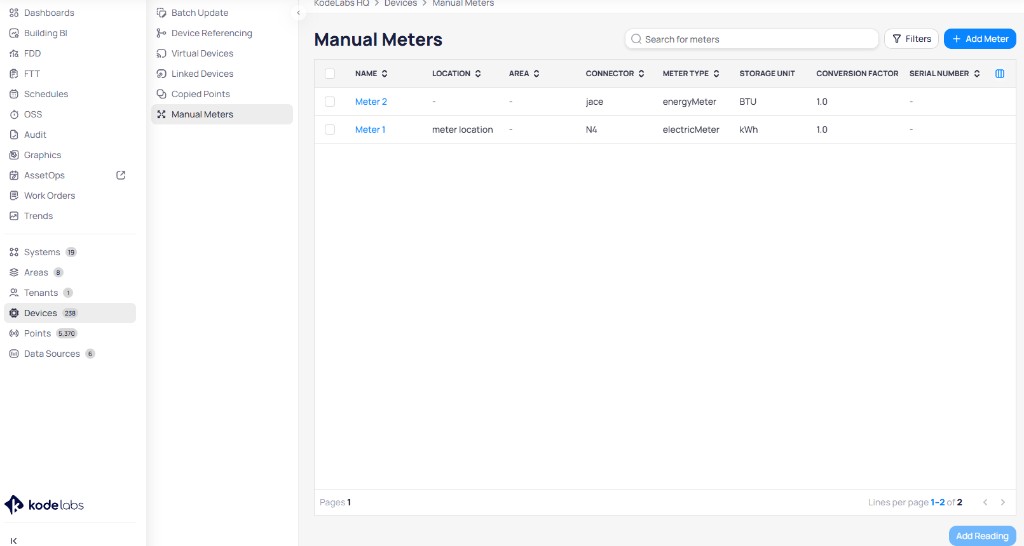This screenshot has width=1024, height=546.
Task: Open the Virtual Devices submenu item
Action: (x=222, y=54)
